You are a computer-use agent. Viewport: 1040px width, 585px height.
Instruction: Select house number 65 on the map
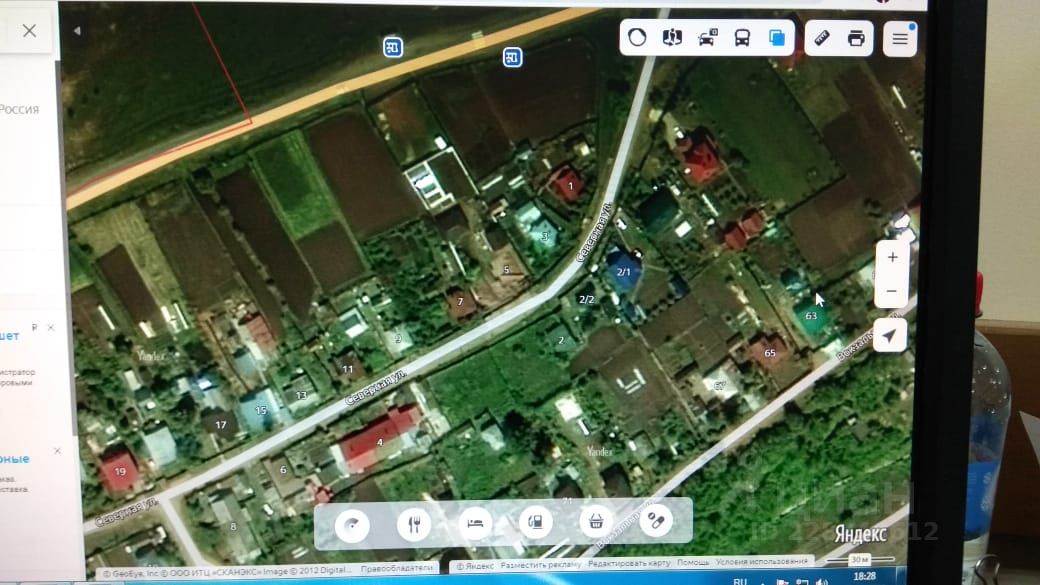click(770, 354)
